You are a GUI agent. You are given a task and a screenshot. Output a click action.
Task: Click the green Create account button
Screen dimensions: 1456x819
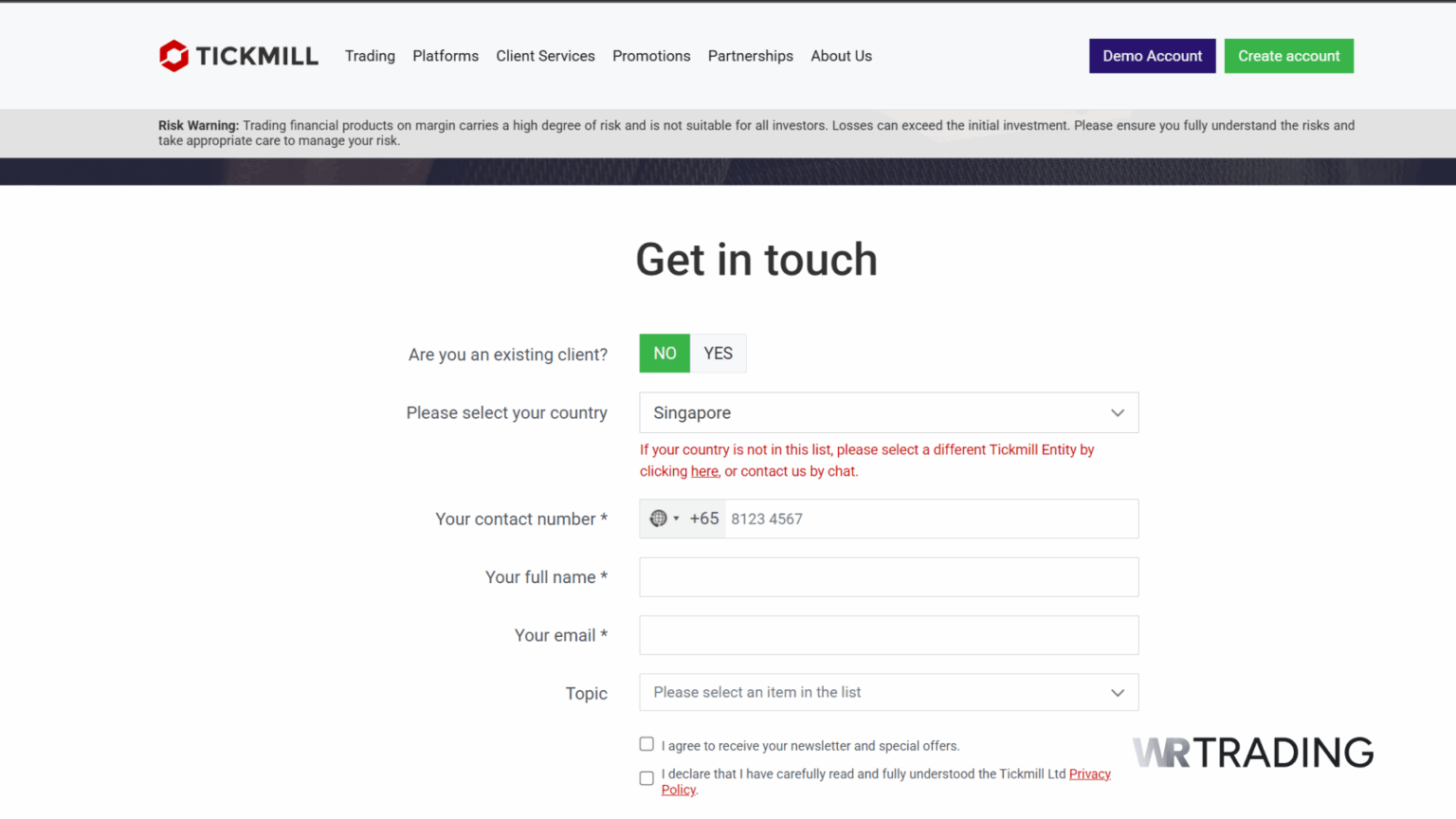click(1288, 56)
